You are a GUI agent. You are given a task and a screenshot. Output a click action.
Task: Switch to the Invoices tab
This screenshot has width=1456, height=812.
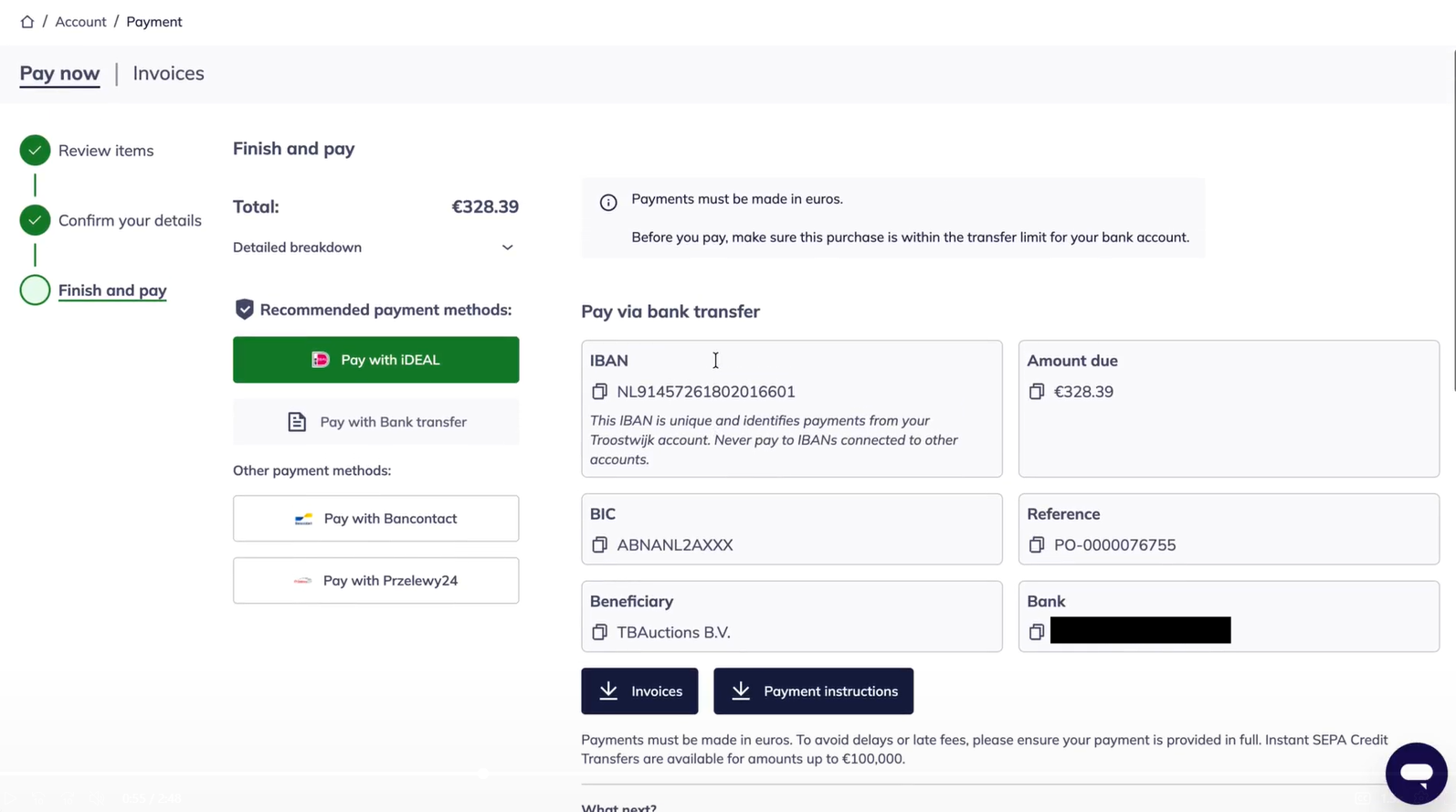tap(168, 73)
